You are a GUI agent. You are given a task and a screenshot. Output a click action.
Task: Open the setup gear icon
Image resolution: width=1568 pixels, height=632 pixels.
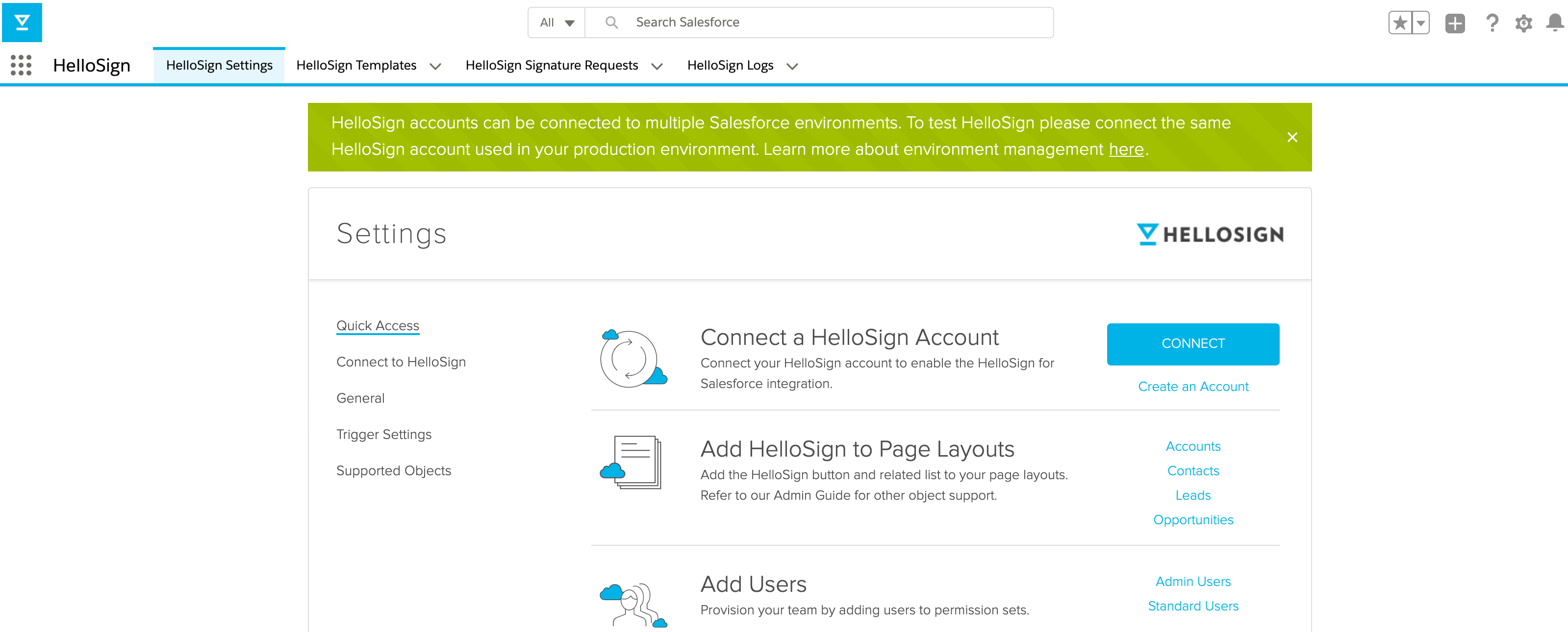pyautogui.click(x=1523, y=23)
